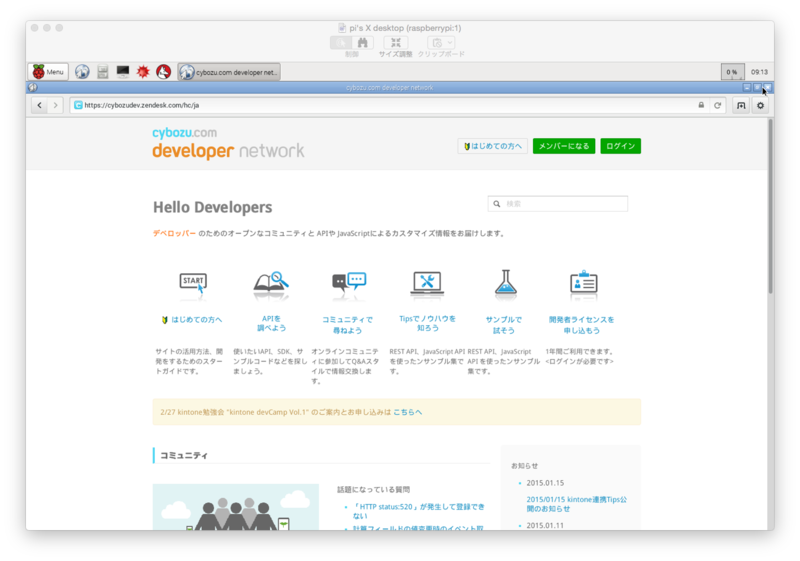Click the page vertical scrollbar thumb
This screenshot has height=561, width=800.
tap(770, 206)
